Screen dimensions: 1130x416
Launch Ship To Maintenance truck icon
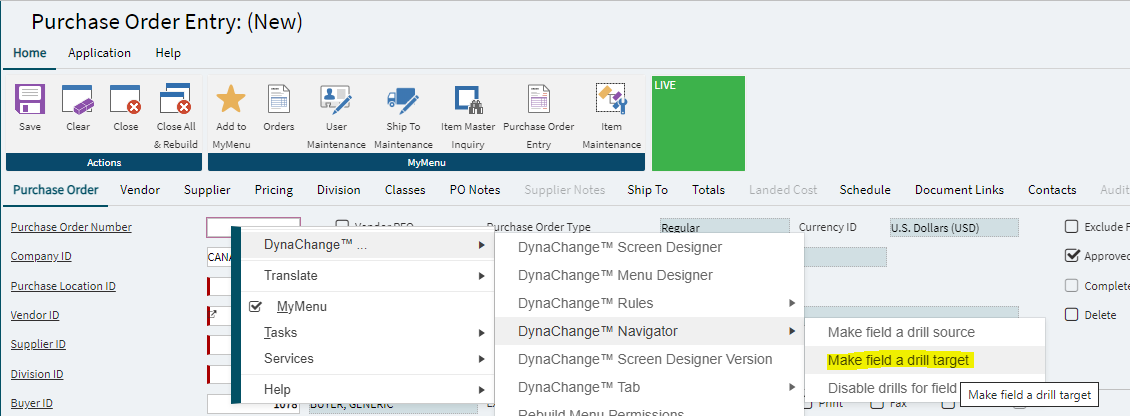(x=403, y=100)
